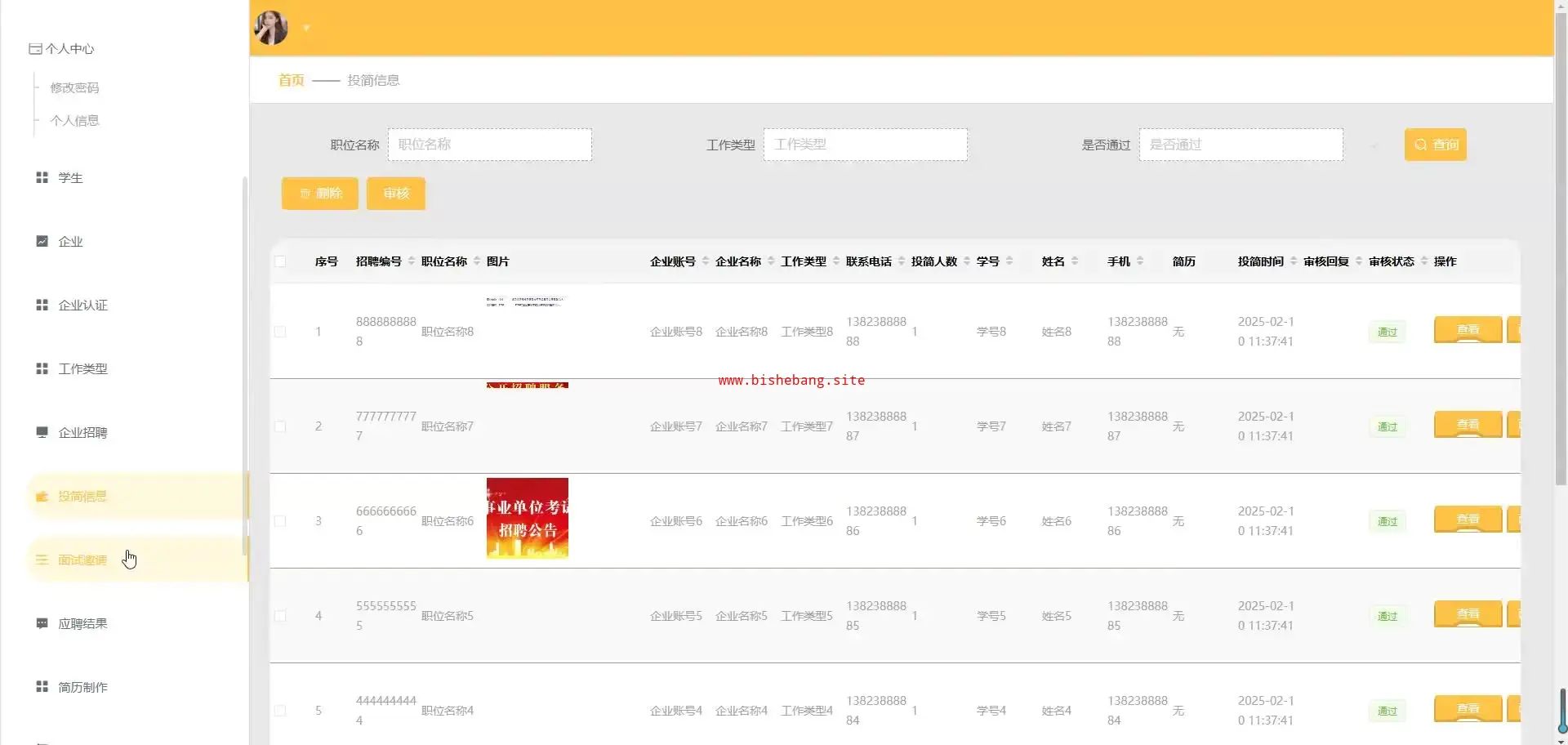The image size is (1568, 745).
Task: Check the checkbox for row 3
Action: pos(280,521)
